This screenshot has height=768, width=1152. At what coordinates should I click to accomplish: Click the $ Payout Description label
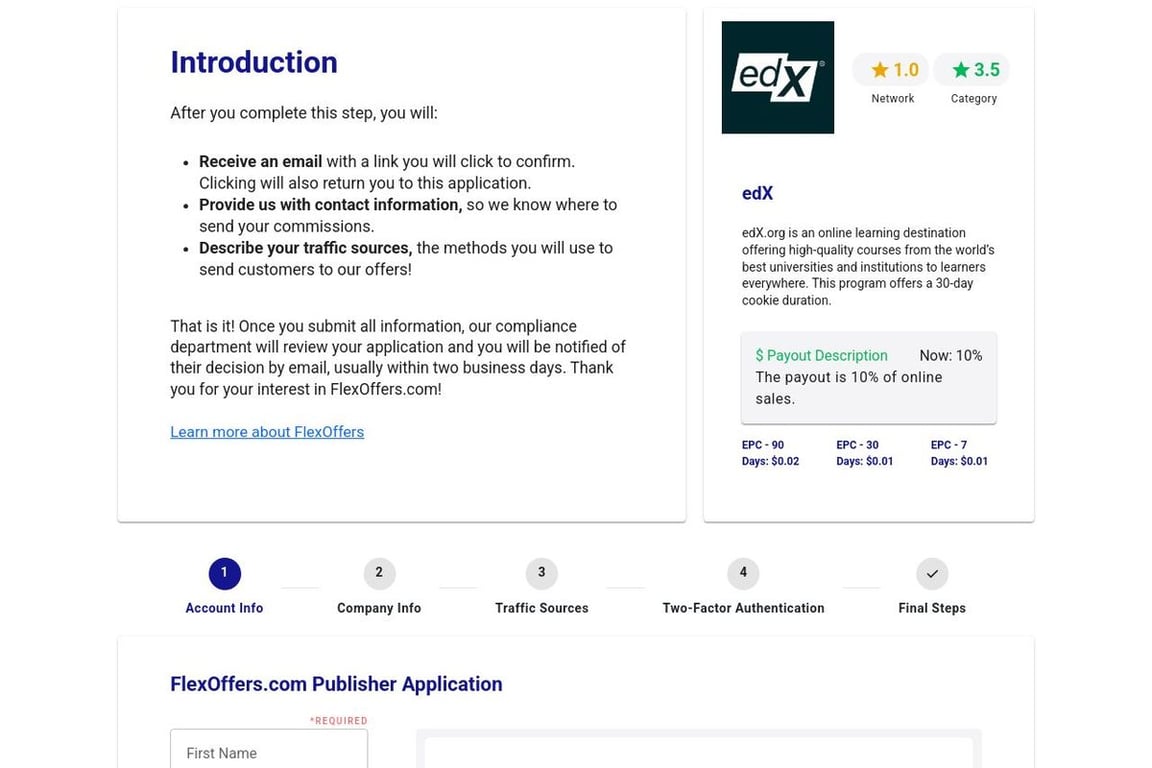(x=821, y=356)
